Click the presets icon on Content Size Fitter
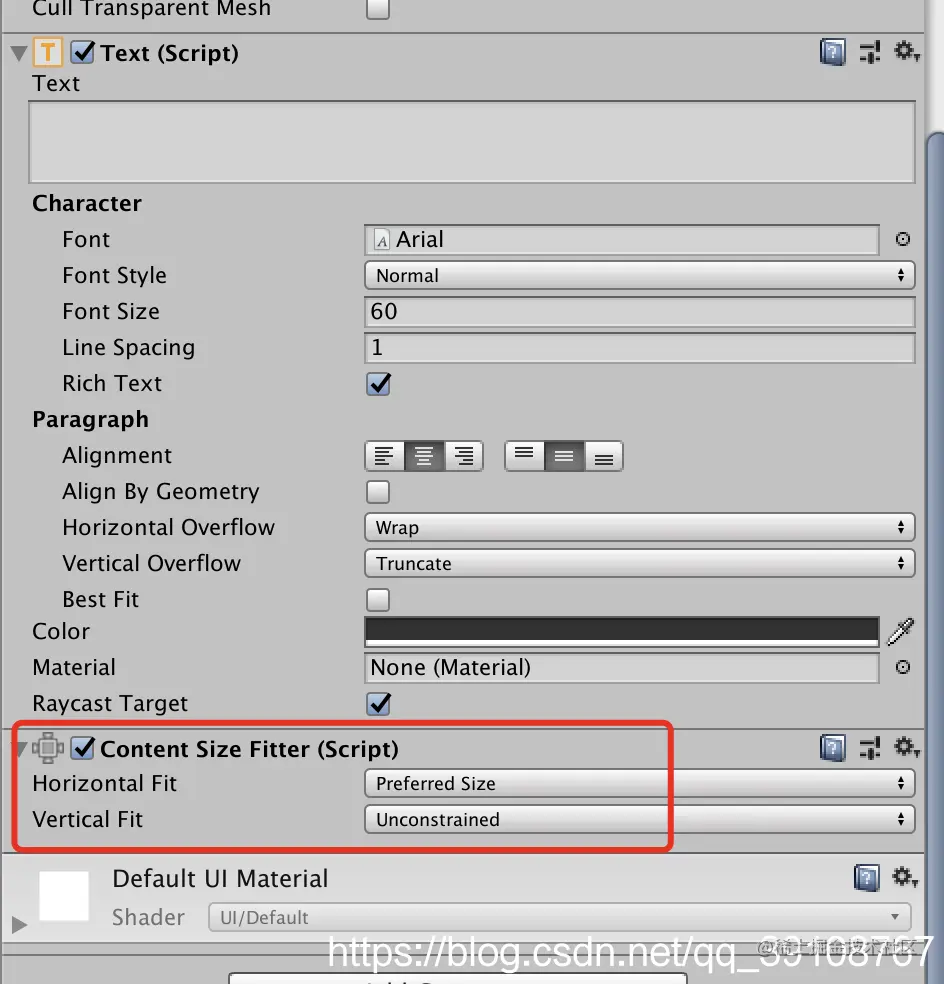944x984 pixels. tap(869, 747)
